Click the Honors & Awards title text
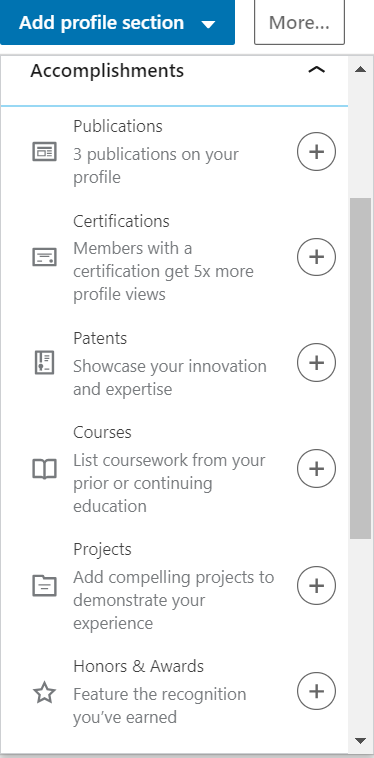 click(139, 666)
